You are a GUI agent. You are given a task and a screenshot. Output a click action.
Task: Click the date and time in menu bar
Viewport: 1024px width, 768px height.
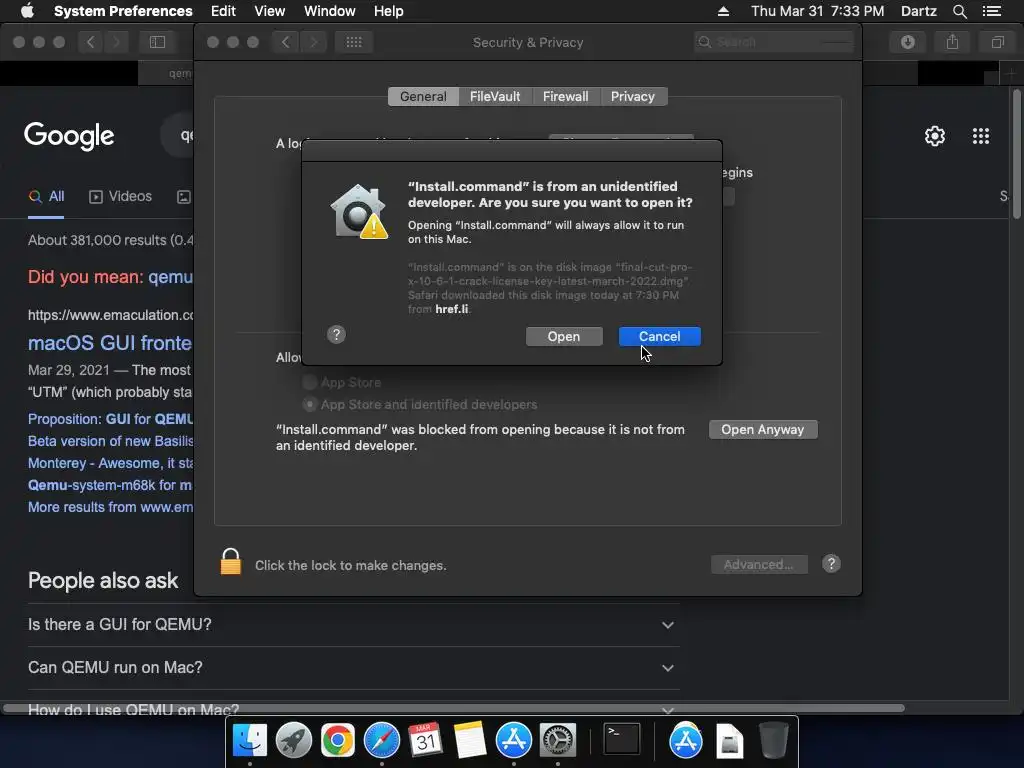(817, 11)
